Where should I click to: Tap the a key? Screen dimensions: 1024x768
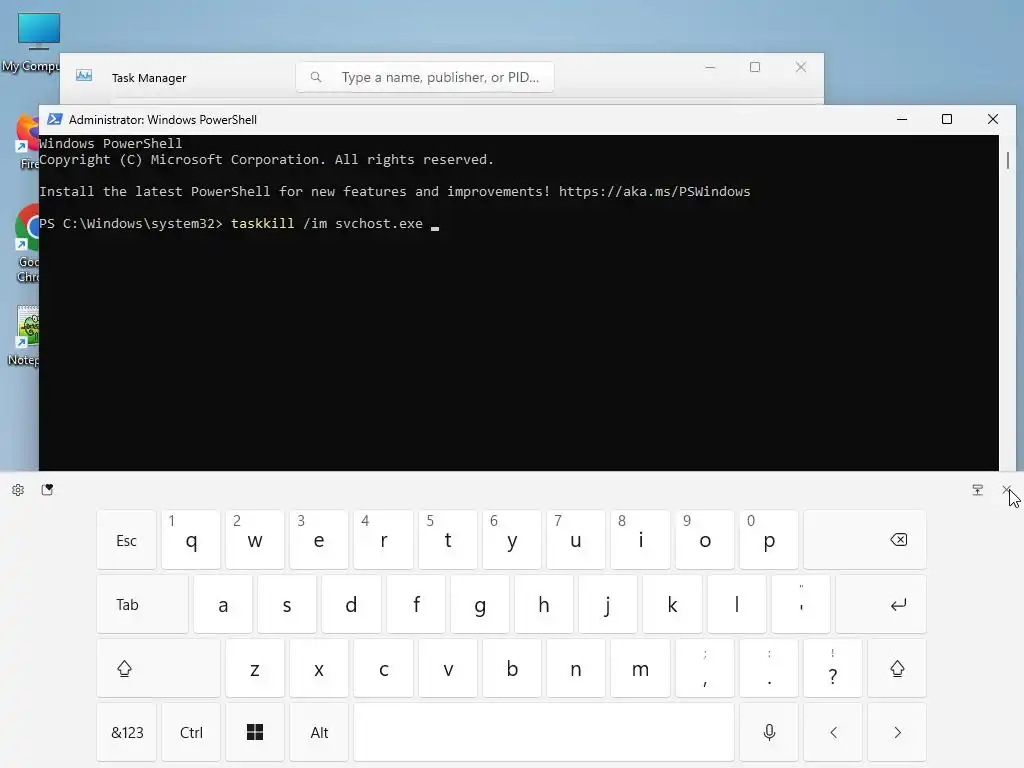[223, 604]
